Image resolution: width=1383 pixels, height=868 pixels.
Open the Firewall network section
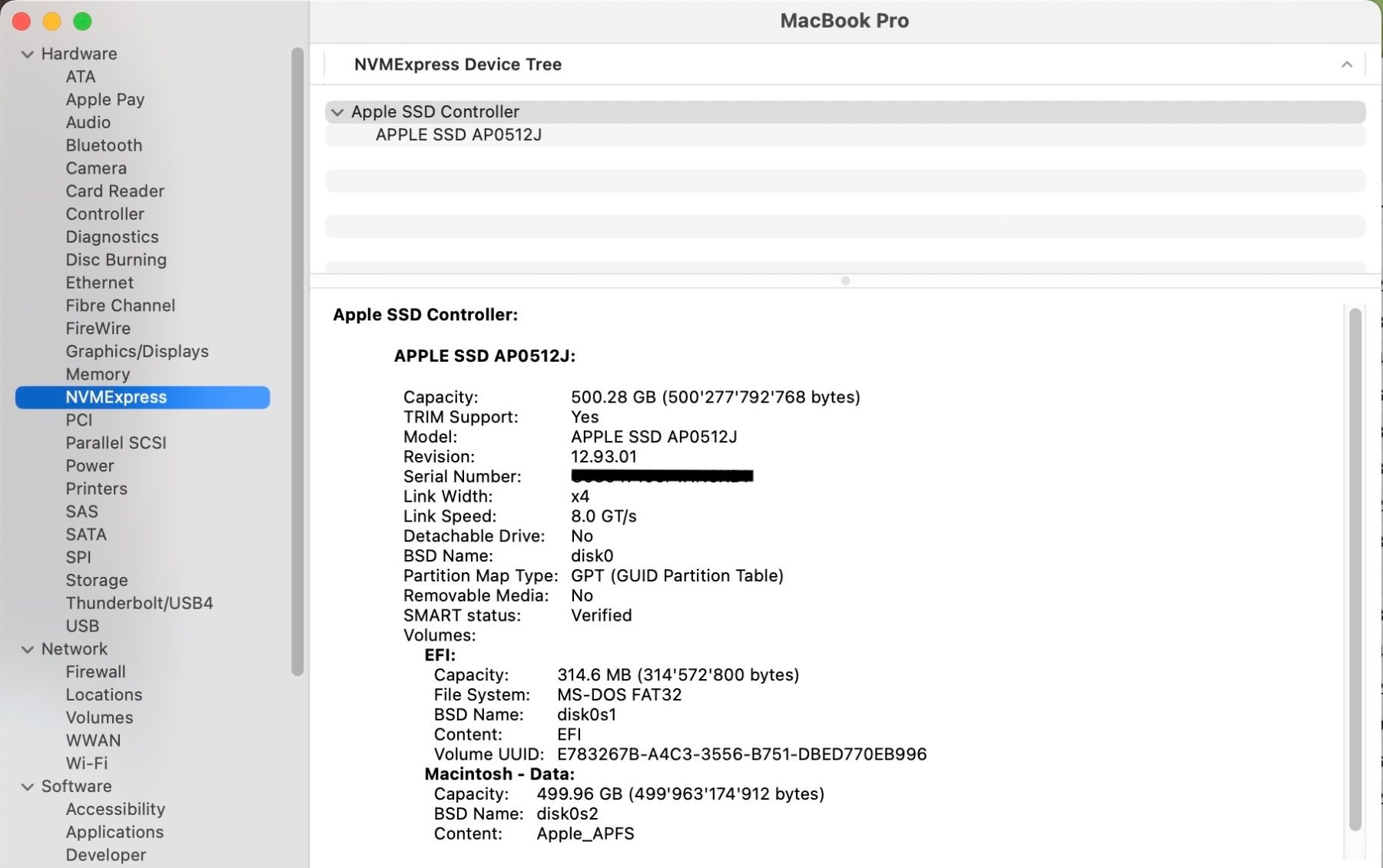pos(96,672)
